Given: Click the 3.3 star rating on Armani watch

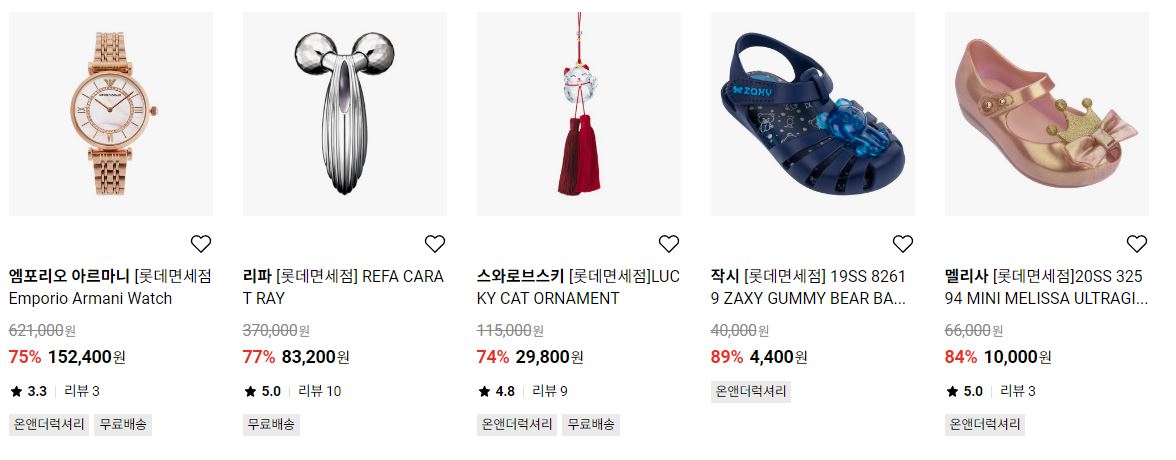Looking at the screenshot, I should [28, 391].
